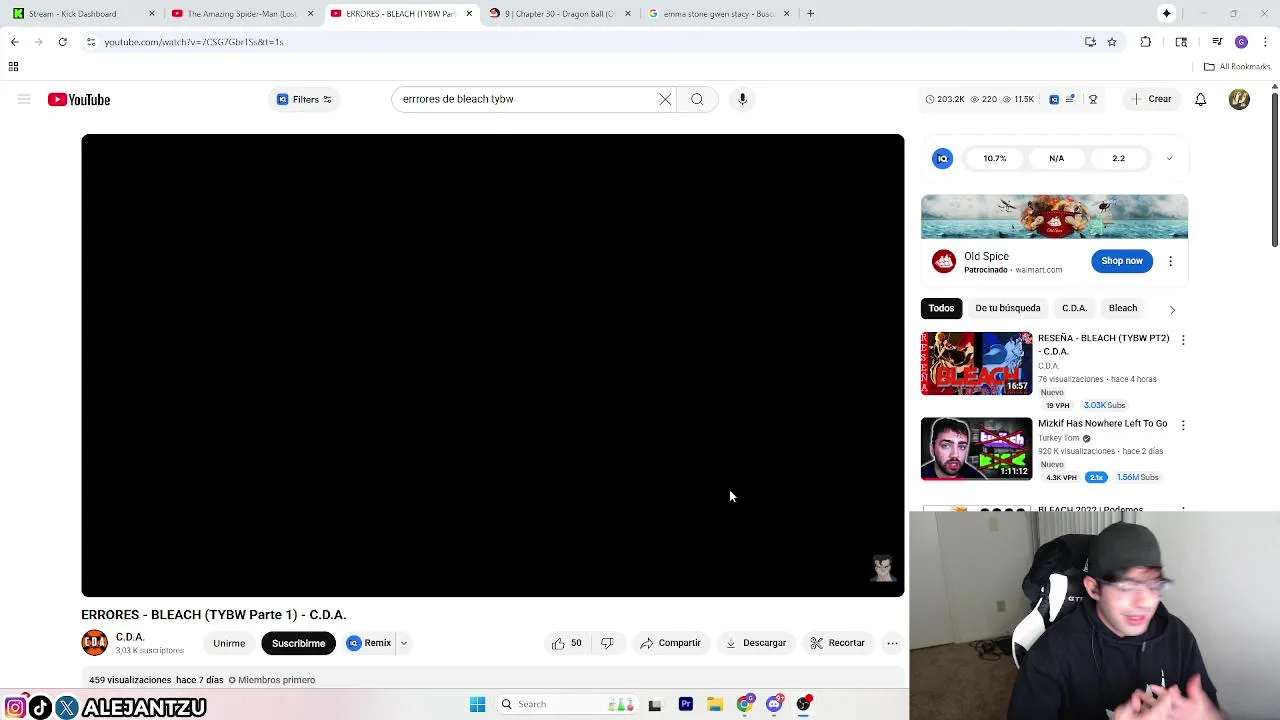Click the browser address bar URL
Viewport: 1280px width, 720px height.
(194, 42)
